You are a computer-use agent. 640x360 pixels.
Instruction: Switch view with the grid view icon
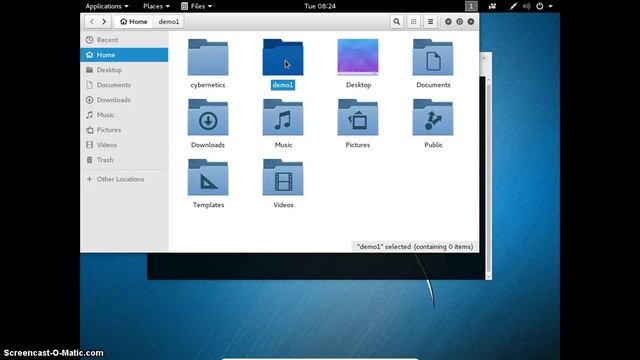tap(413, 22)
